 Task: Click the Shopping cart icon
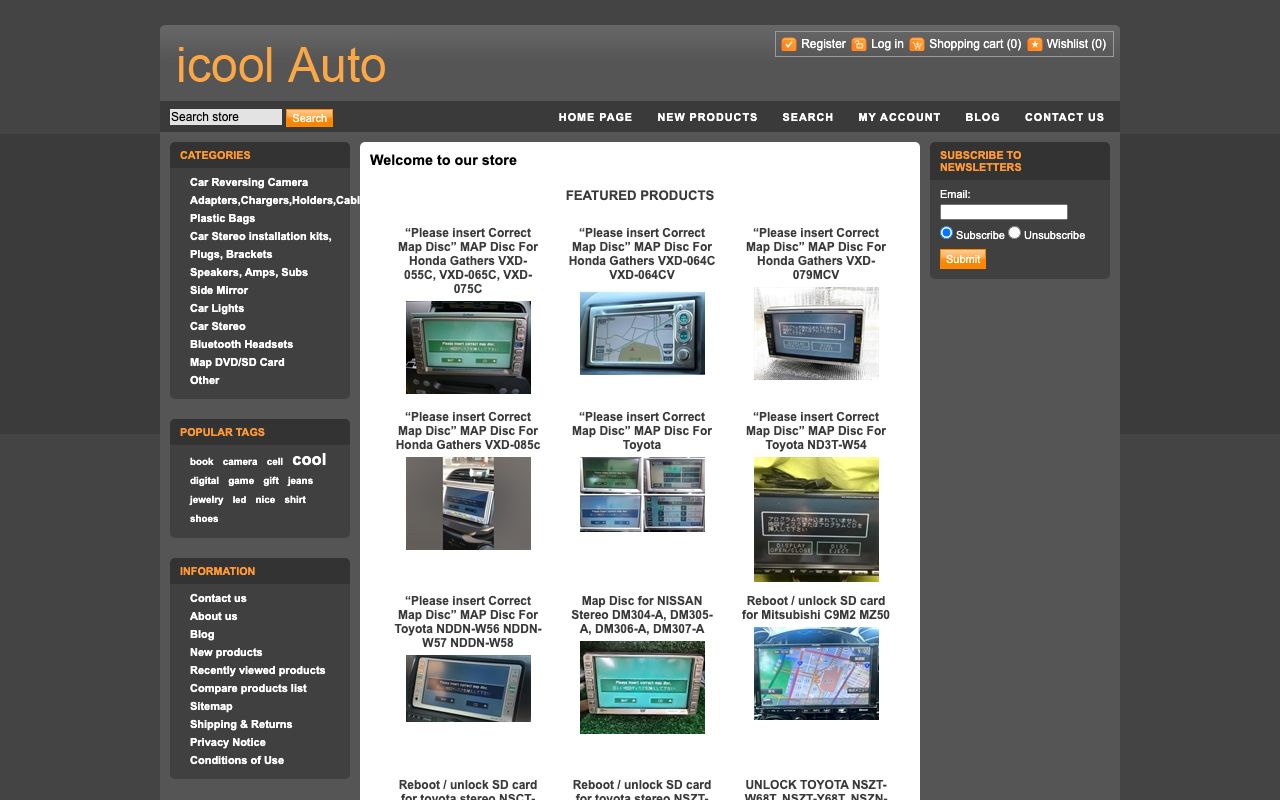point(917,44)
